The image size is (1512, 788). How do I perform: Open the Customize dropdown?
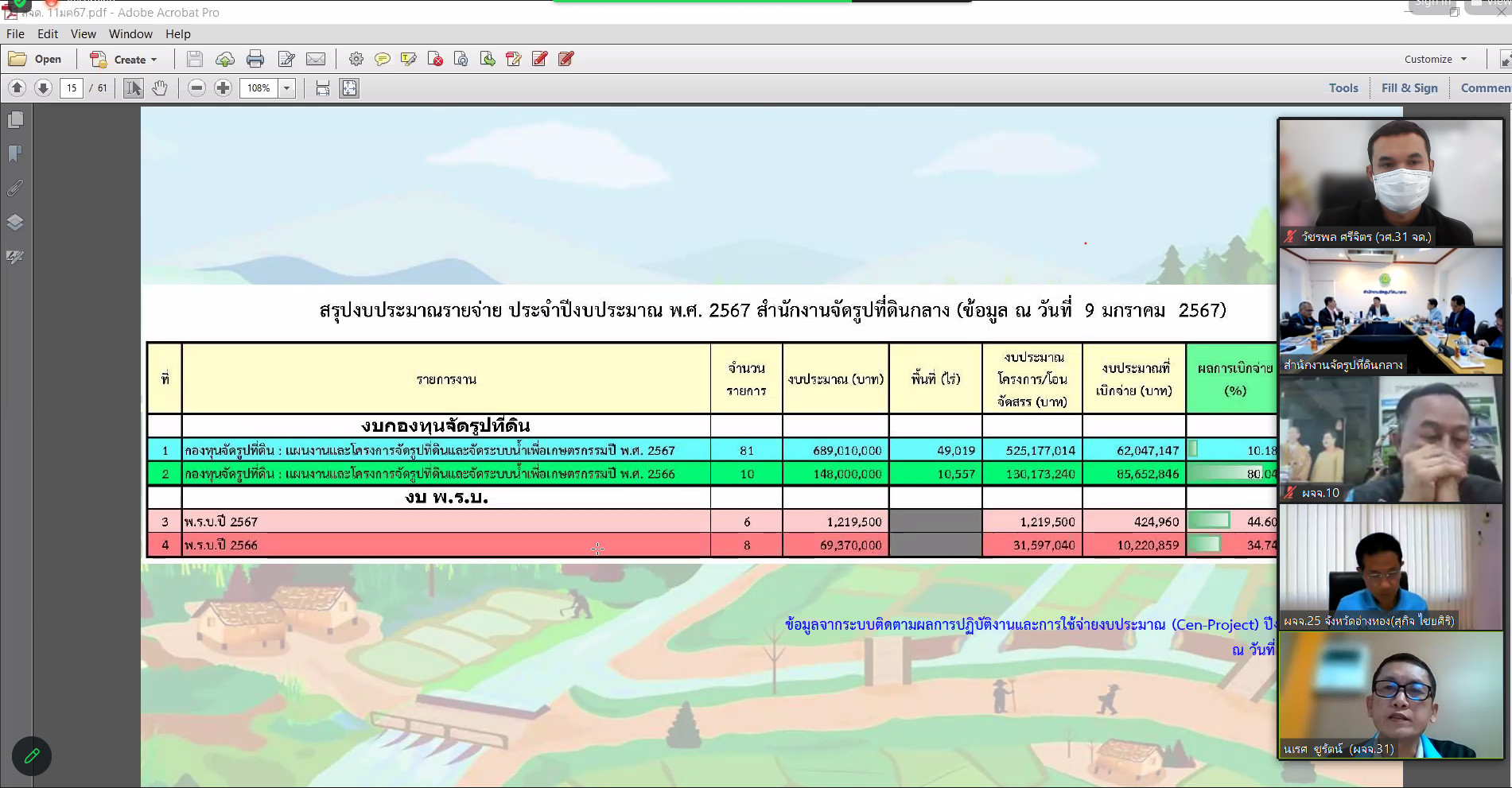coord(1436,59)
